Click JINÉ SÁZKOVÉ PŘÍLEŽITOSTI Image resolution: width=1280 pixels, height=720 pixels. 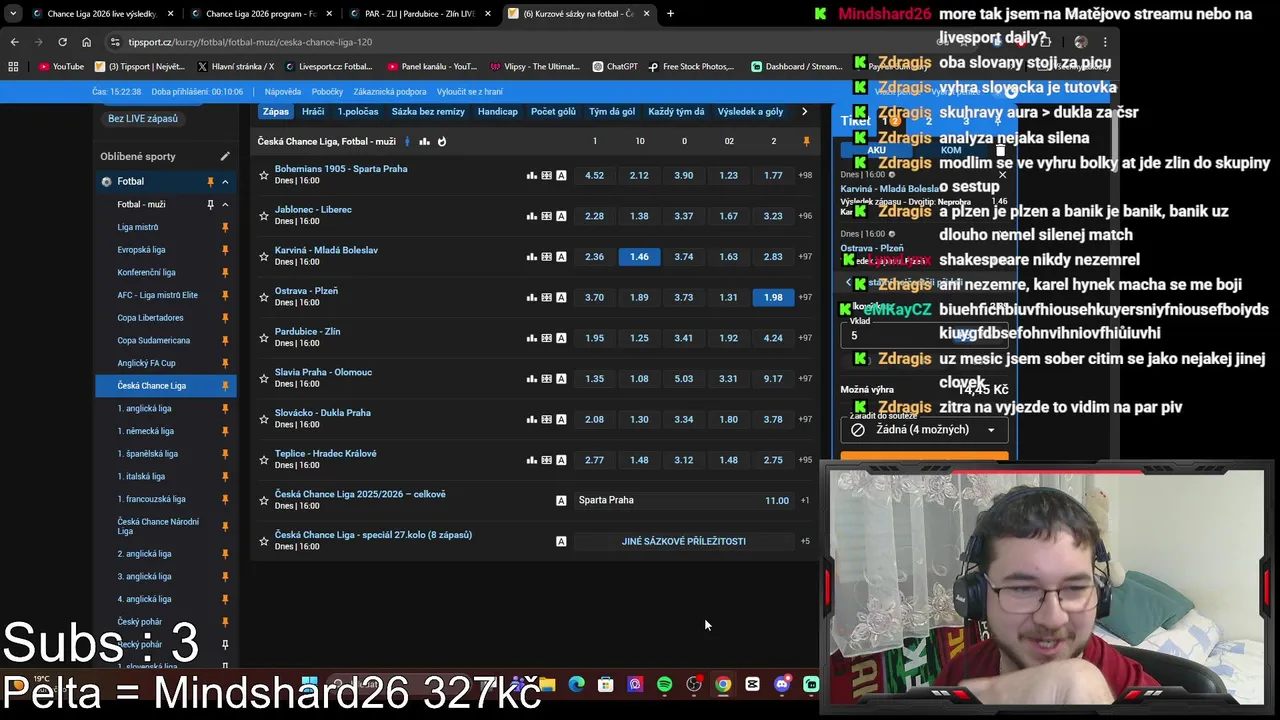(684, 541)
